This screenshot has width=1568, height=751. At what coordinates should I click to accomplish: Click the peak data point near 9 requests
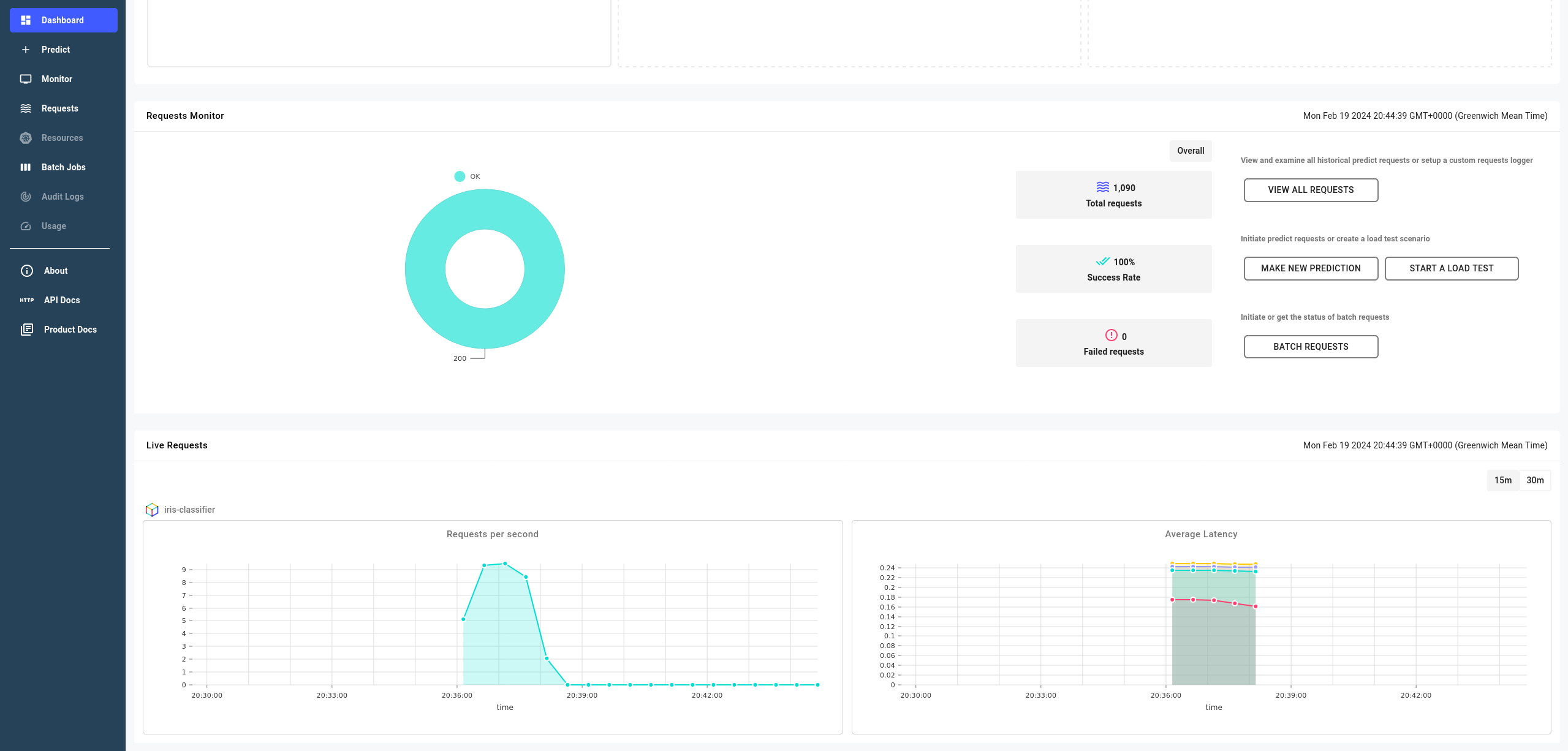pyautogui.click(x=505, y=564)
